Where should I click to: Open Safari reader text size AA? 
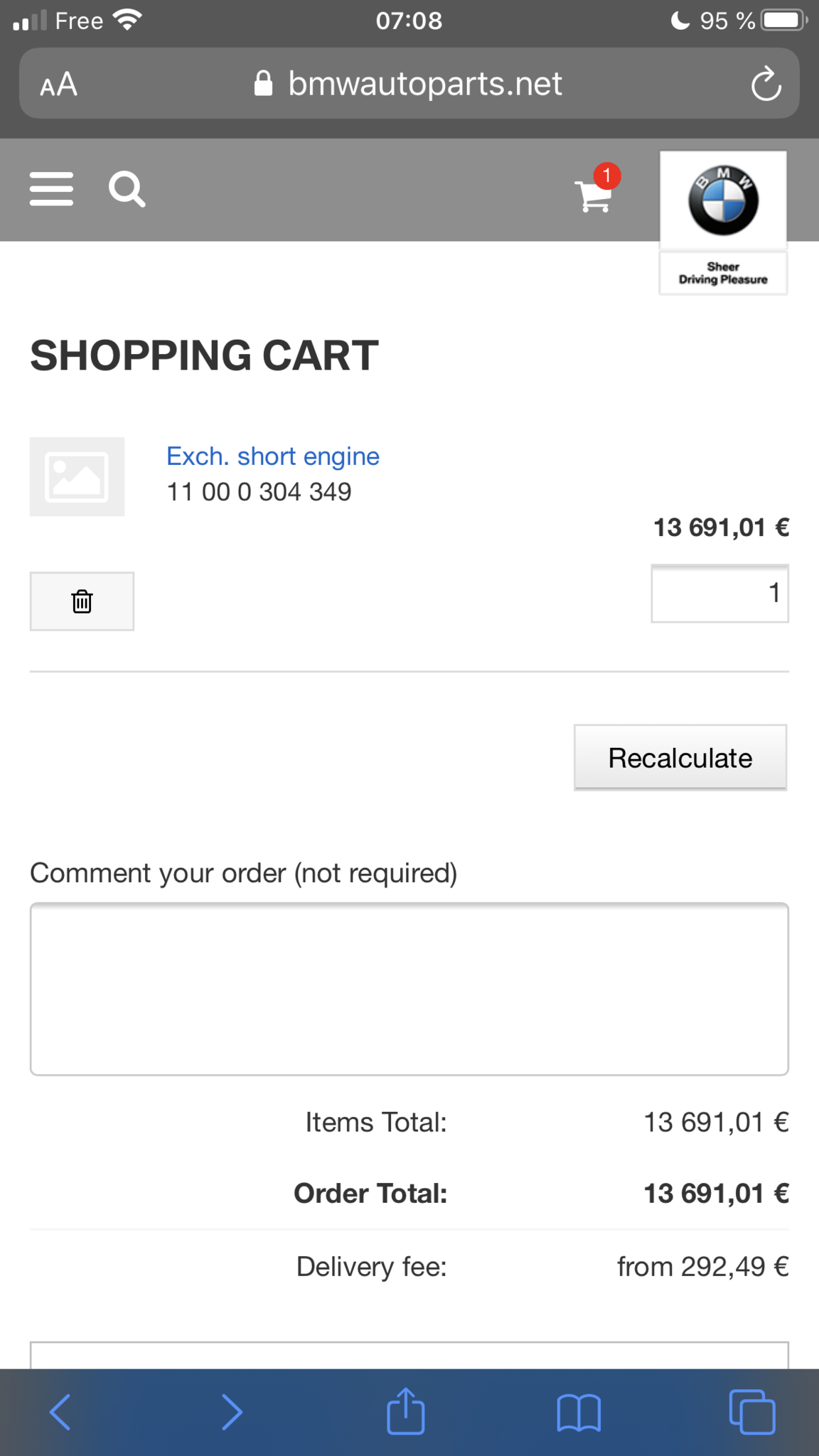[x=58, y=85]
